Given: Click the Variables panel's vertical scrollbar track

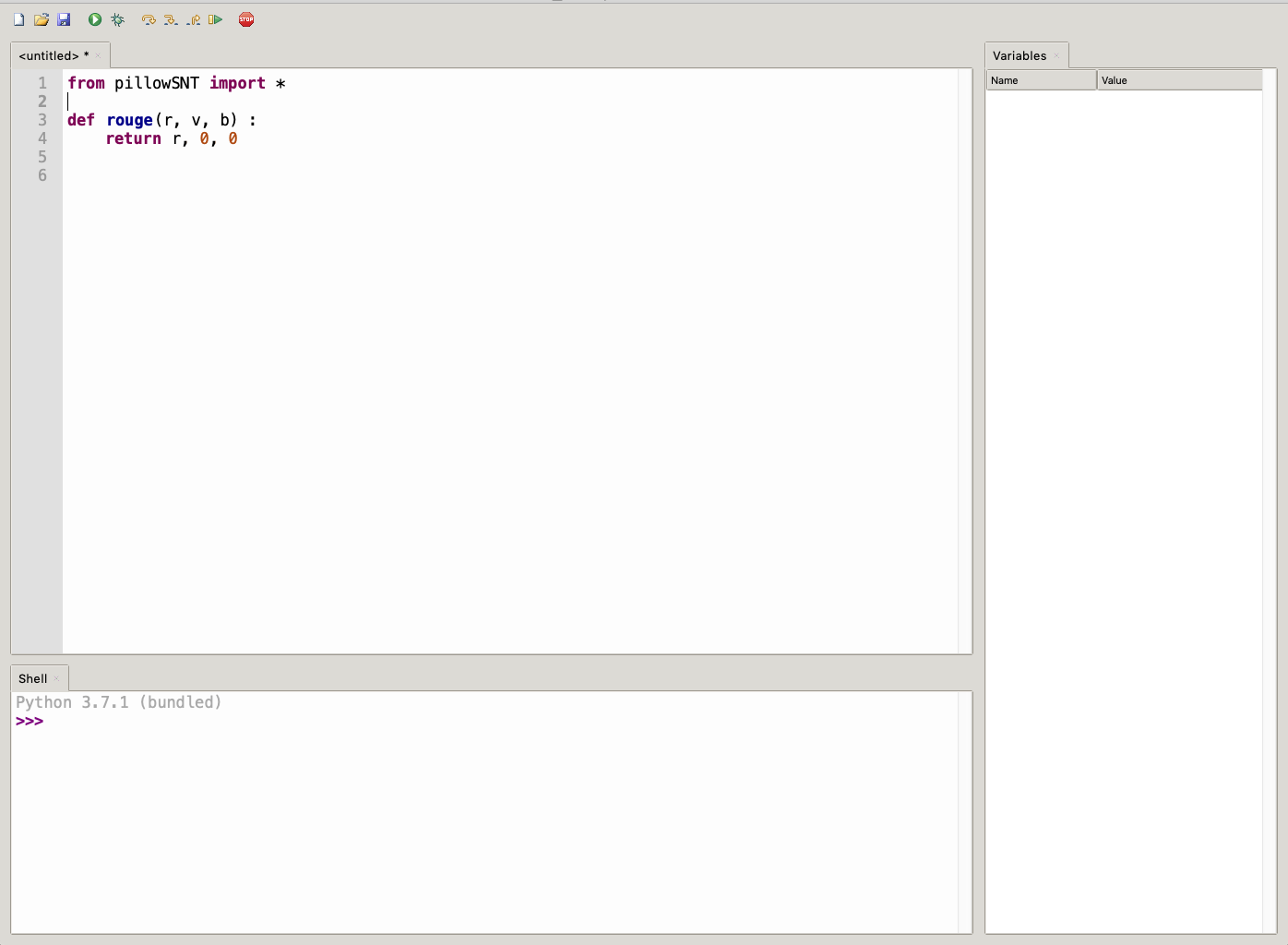Looking at the screenshot, I should [x=1270, y=501].
